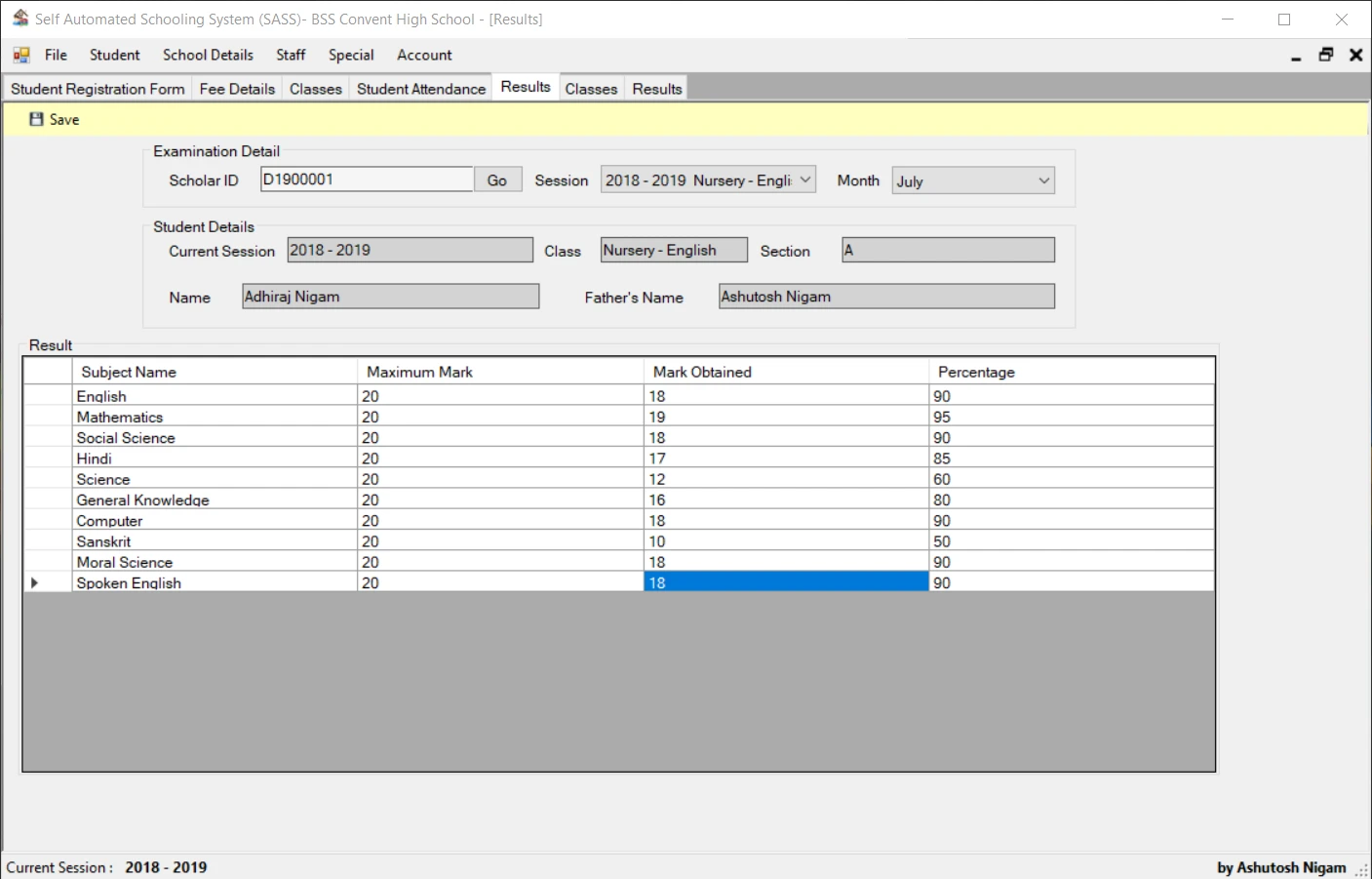Open the Account menu
The image size is (1372, 879).
coord(424,55)
